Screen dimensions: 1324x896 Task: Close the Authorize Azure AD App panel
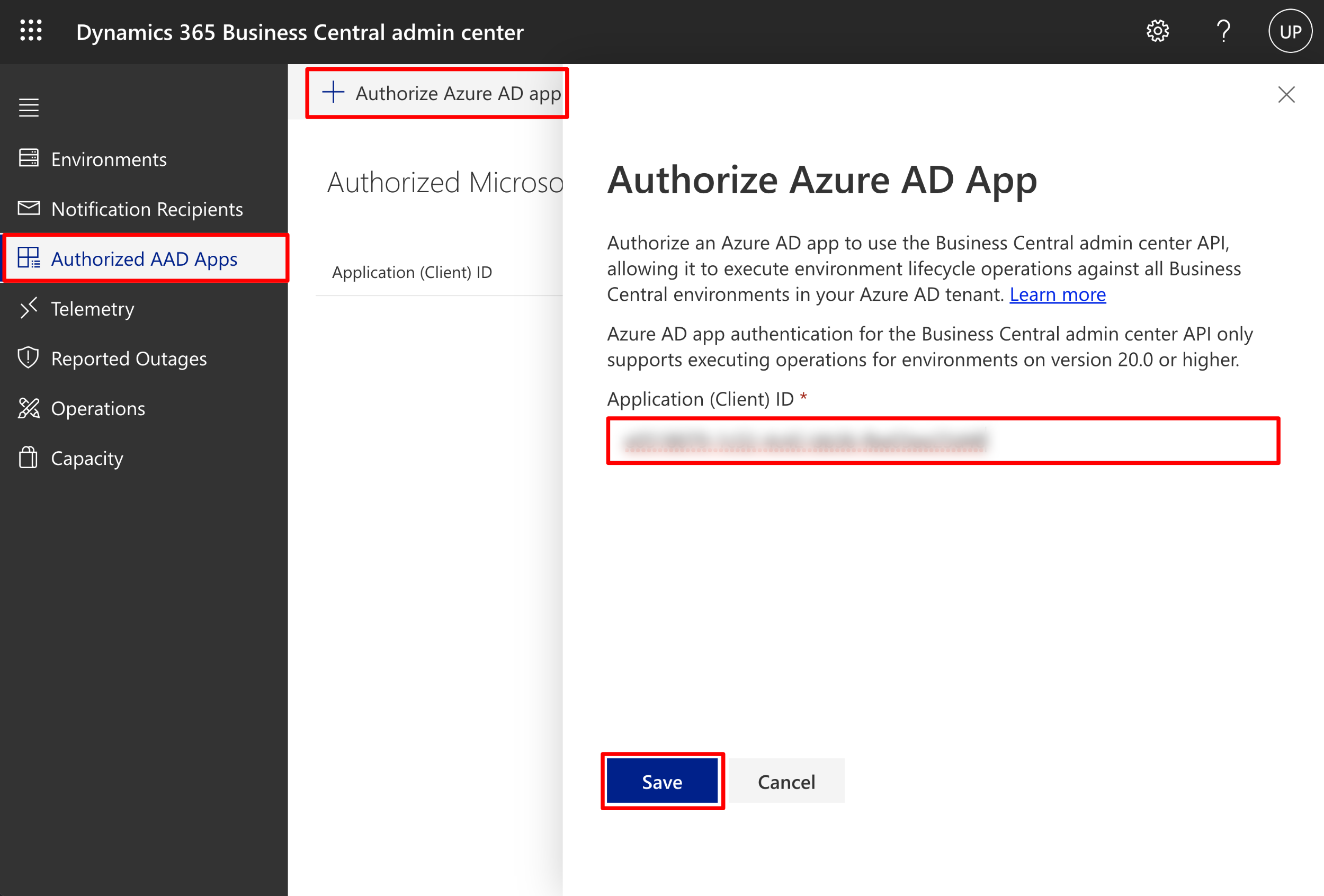pos(1286,95)
